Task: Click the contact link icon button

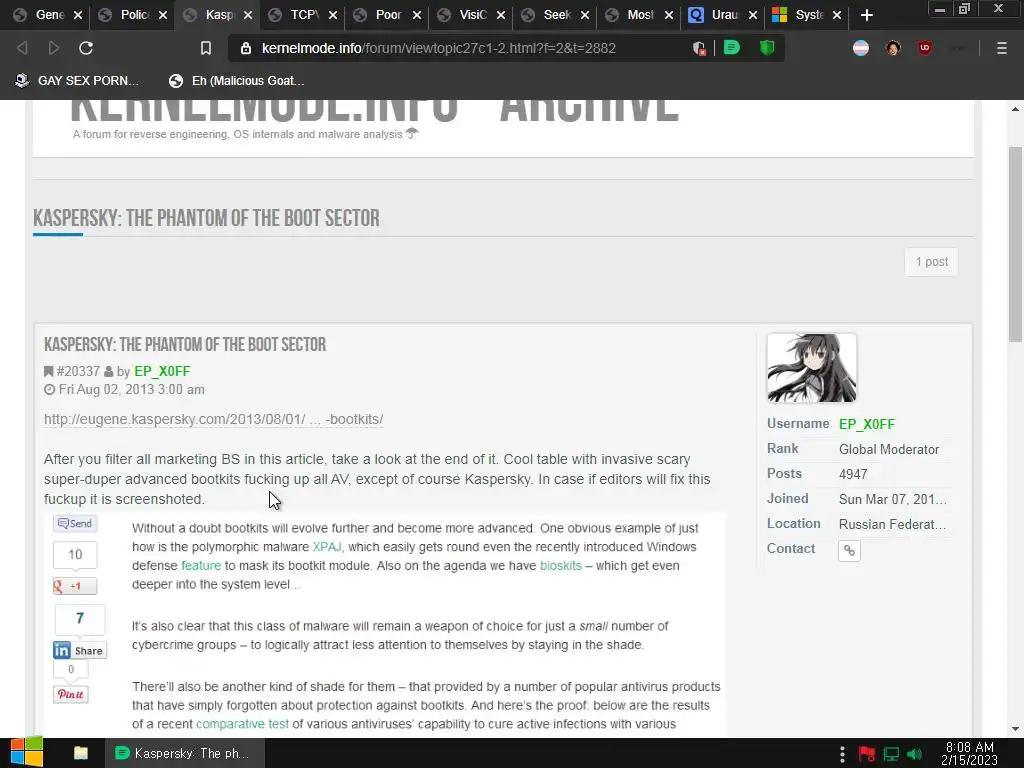Action: (x=849, y=551)
